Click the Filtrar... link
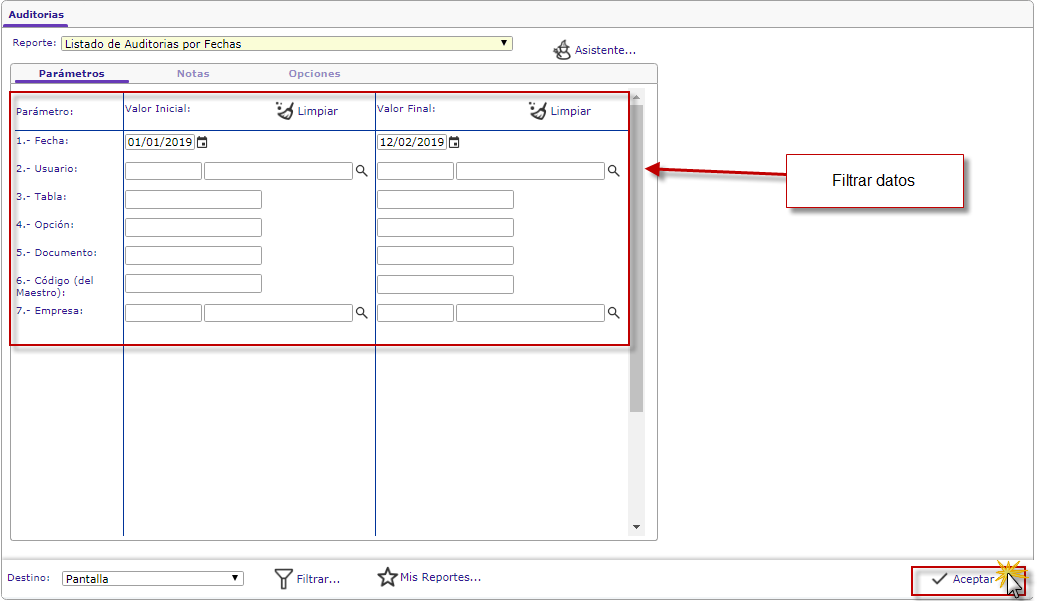The image size is (1037, 601). 318,579
